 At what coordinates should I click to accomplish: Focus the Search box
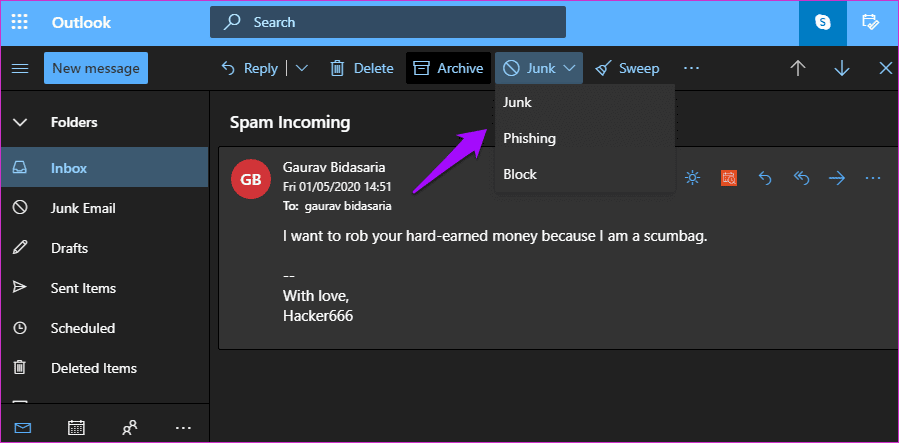(388, 22)
